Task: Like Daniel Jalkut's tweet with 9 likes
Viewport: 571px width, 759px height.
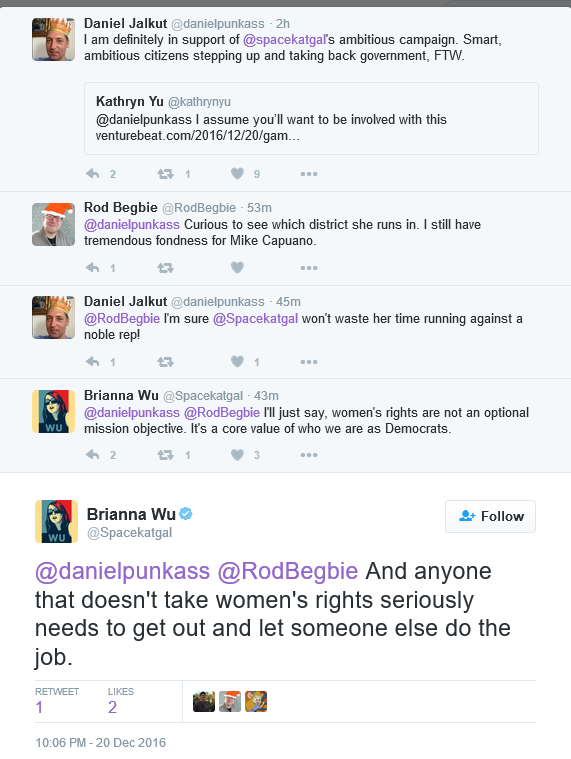Action: [237, 173]
